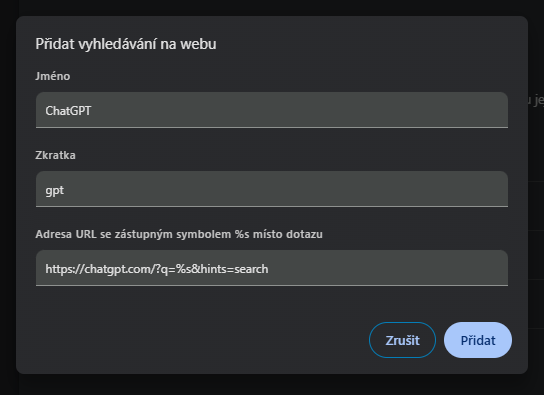Click the Zkratka field label
Screen dimensions: 544x395
[56, 155]
